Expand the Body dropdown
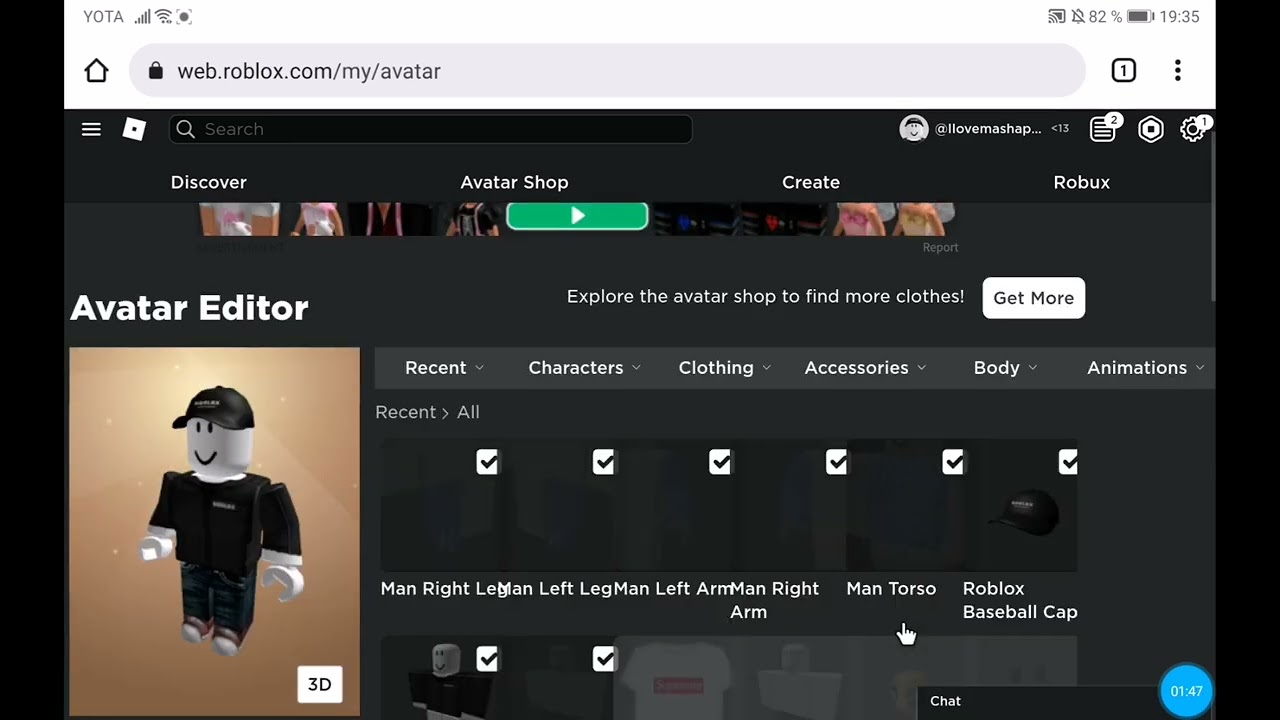1280x720 pixels. coord(1005,368)
